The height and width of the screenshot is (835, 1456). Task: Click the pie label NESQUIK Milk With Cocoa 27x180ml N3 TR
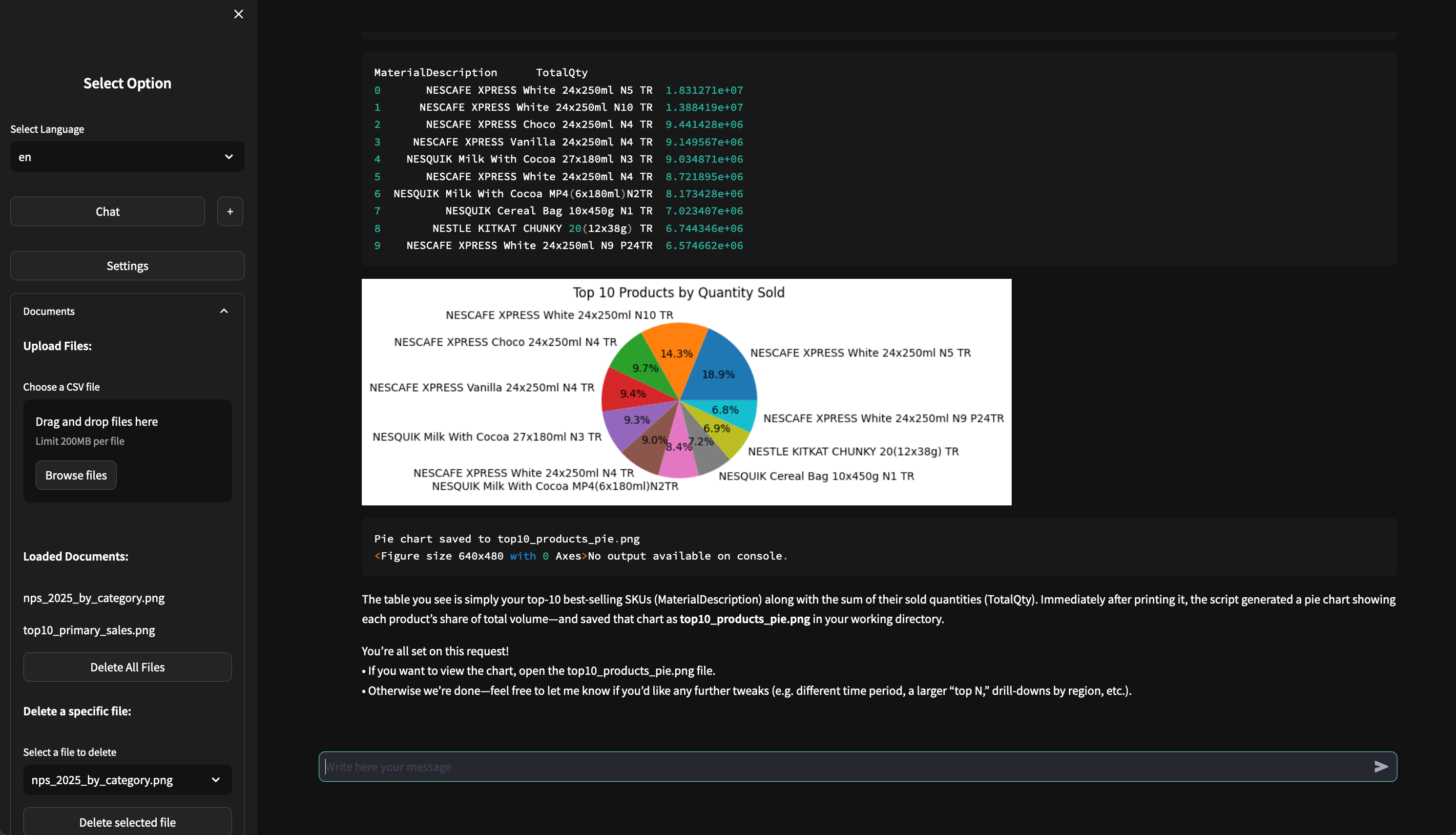[487, 437]
